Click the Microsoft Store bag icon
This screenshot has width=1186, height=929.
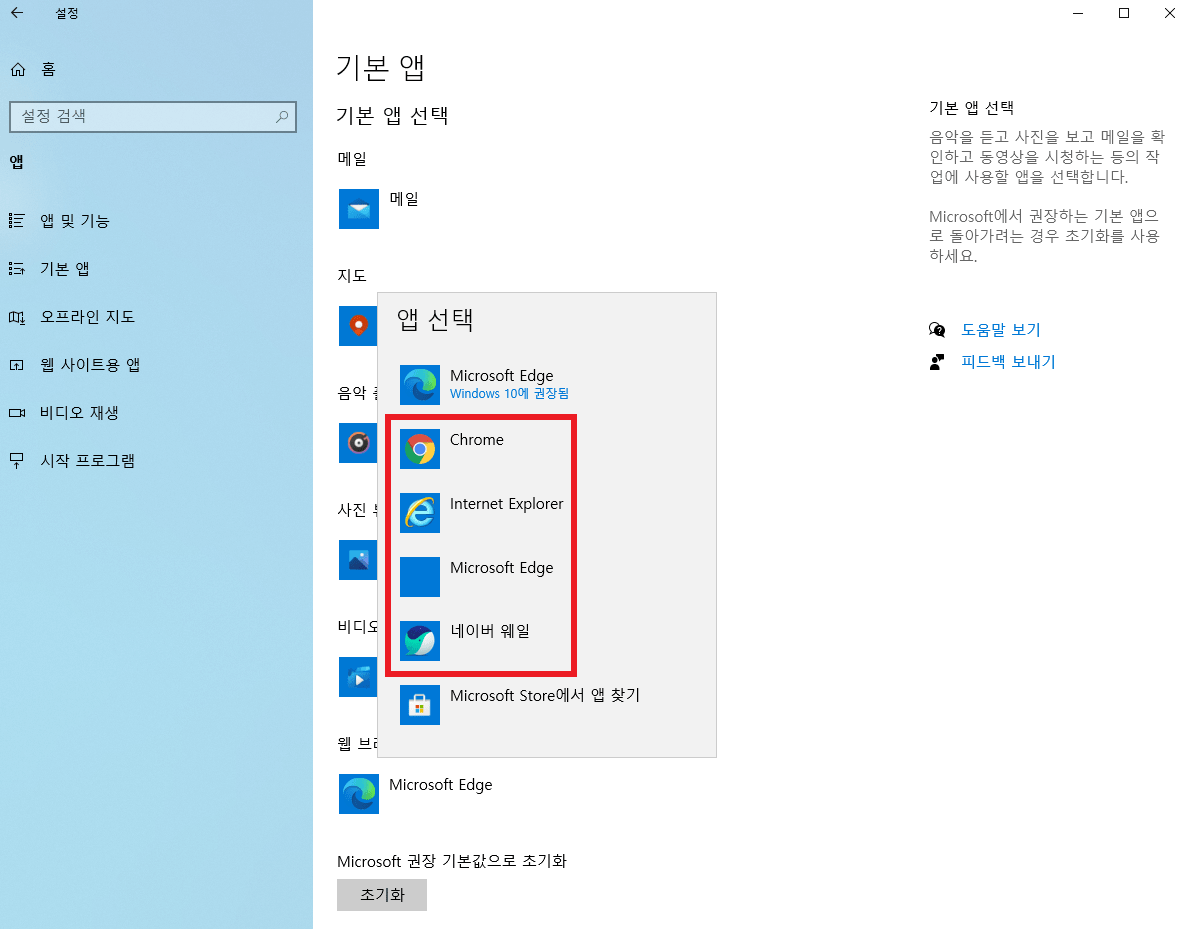point(420,705)
